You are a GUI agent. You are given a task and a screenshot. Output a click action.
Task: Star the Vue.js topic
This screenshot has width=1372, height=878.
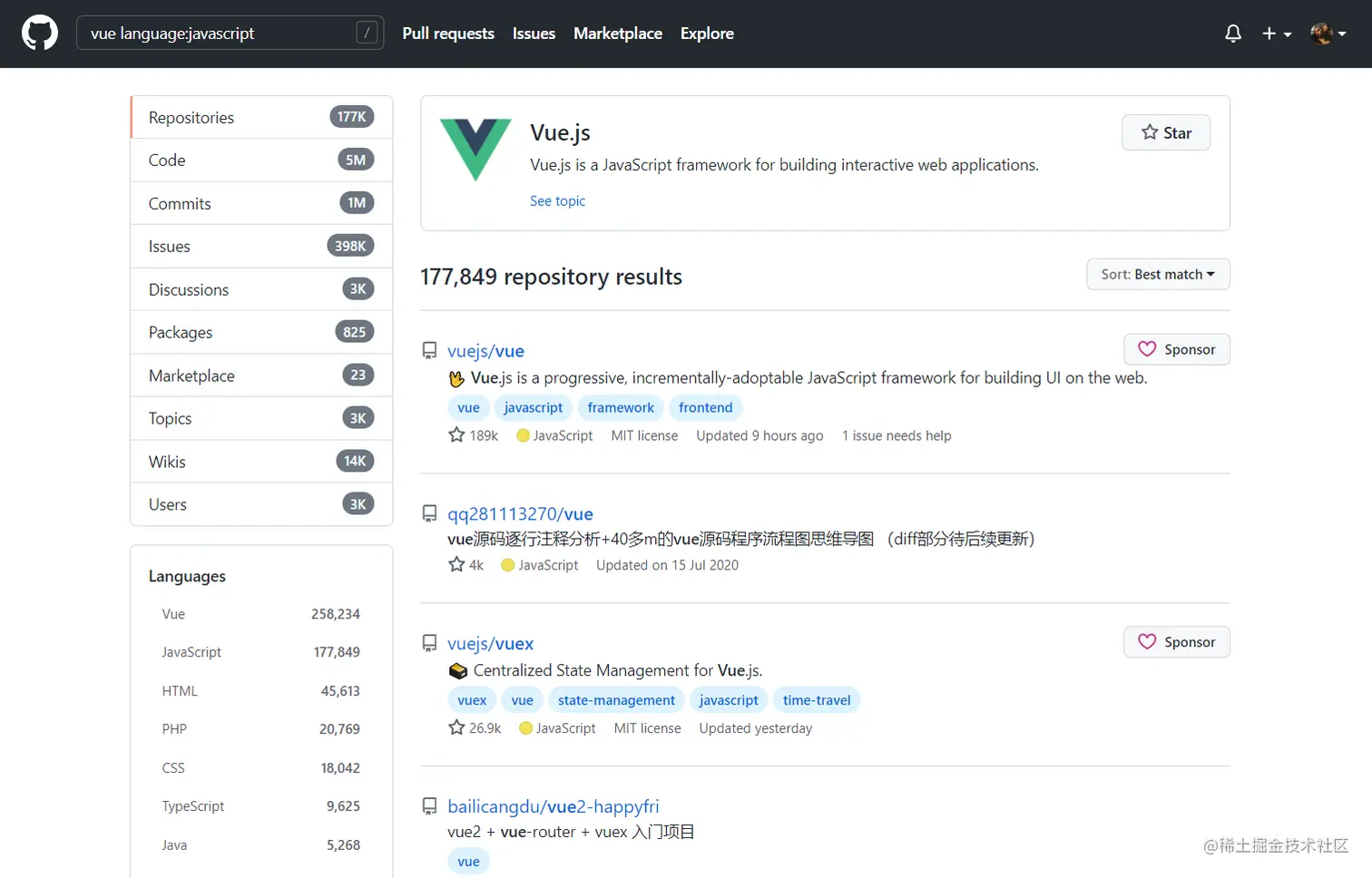[x=1166, y=132]
